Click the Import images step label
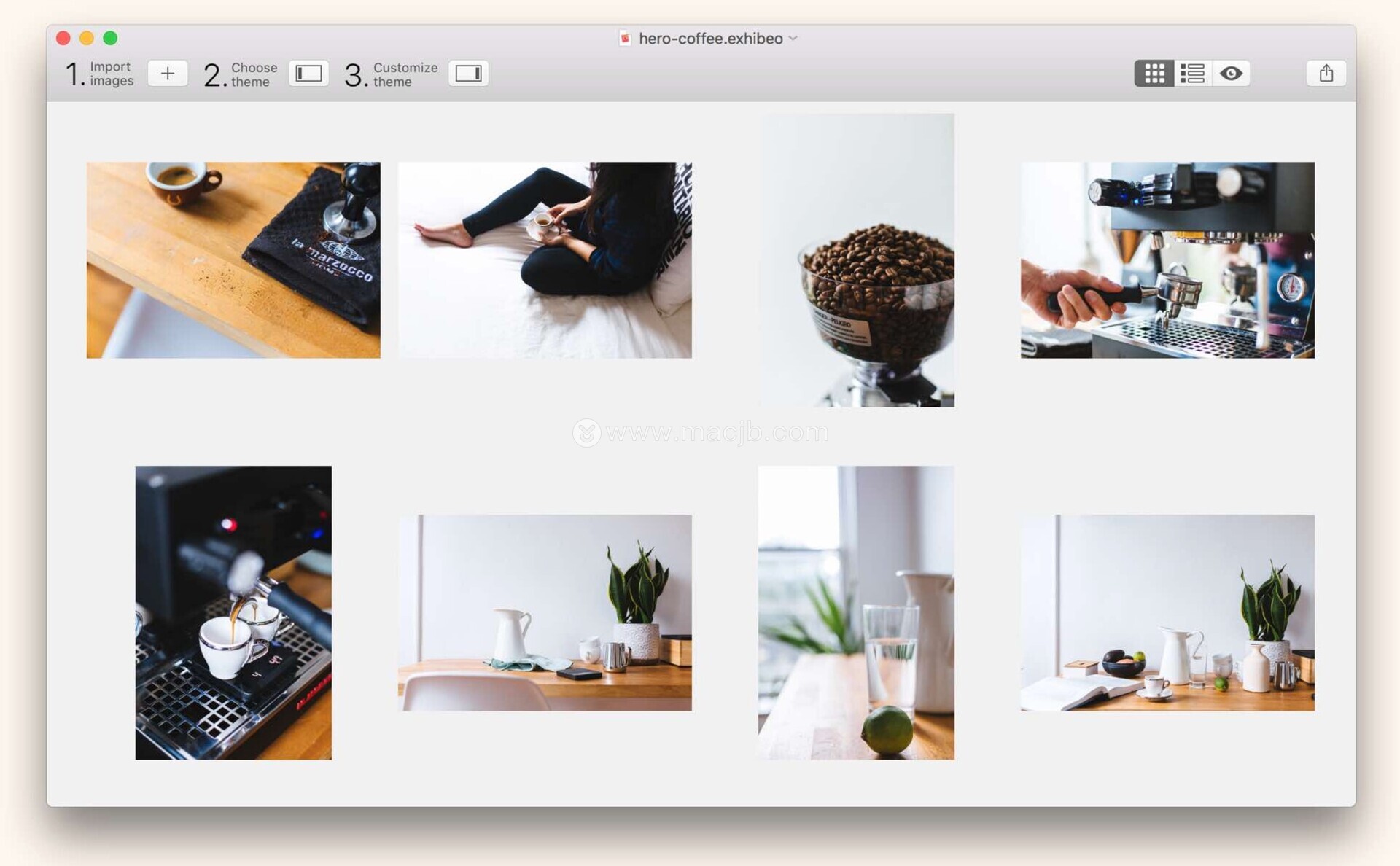1400x866 pixels. [111, 74]
